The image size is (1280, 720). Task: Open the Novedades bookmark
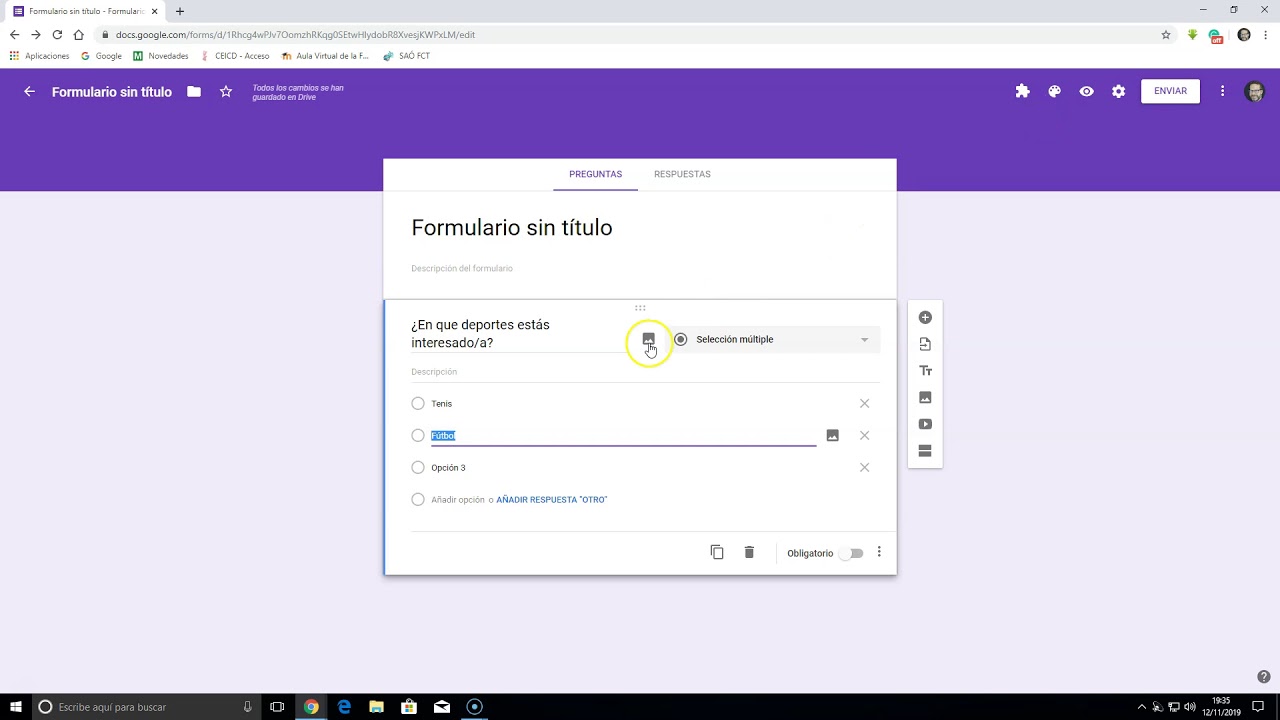click(160, 56)
